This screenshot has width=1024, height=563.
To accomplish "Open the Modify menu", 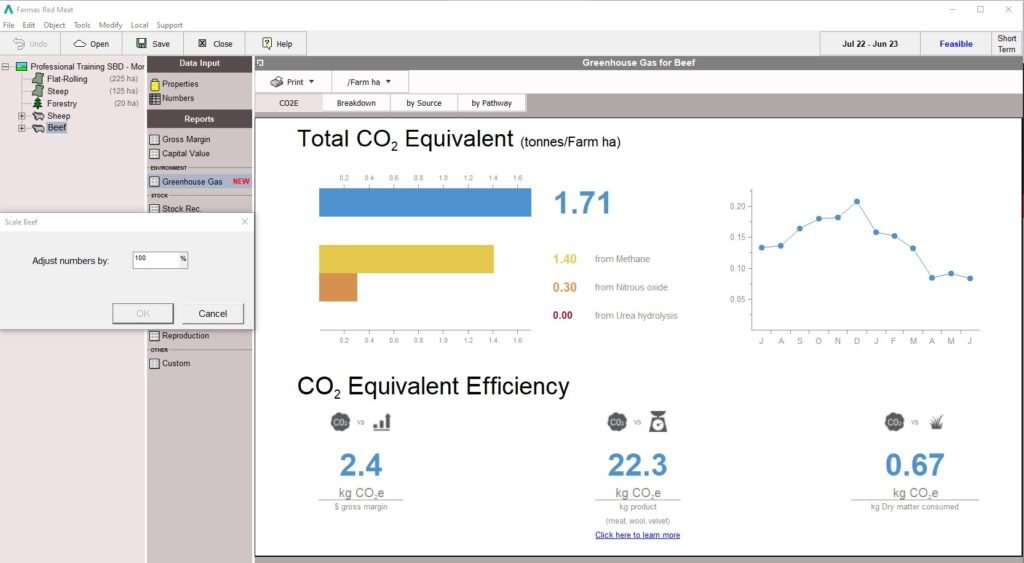I will tap(110, 25).
